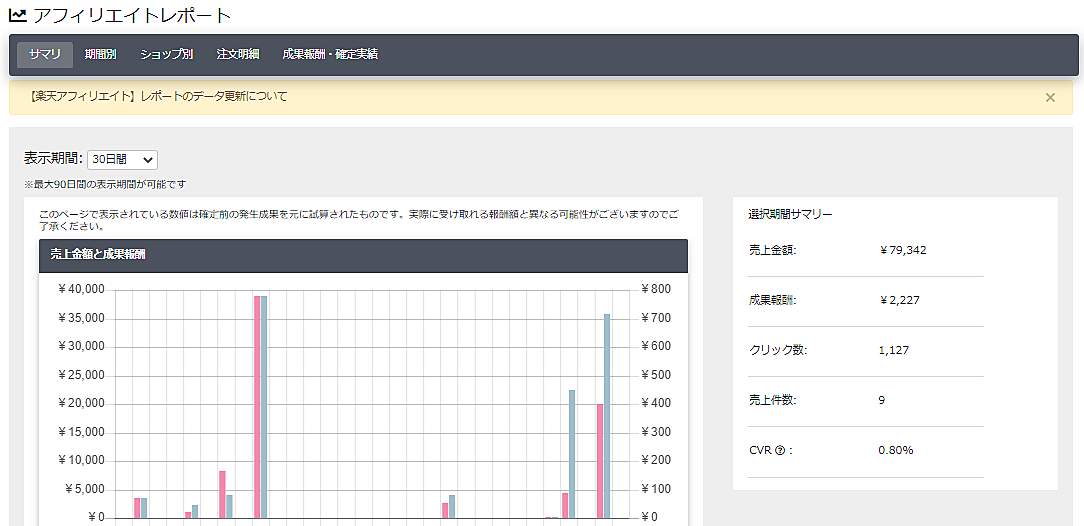
Task: Click the クリック数 value 1,127
Action: pyautogui.click(x=894, y=350)
